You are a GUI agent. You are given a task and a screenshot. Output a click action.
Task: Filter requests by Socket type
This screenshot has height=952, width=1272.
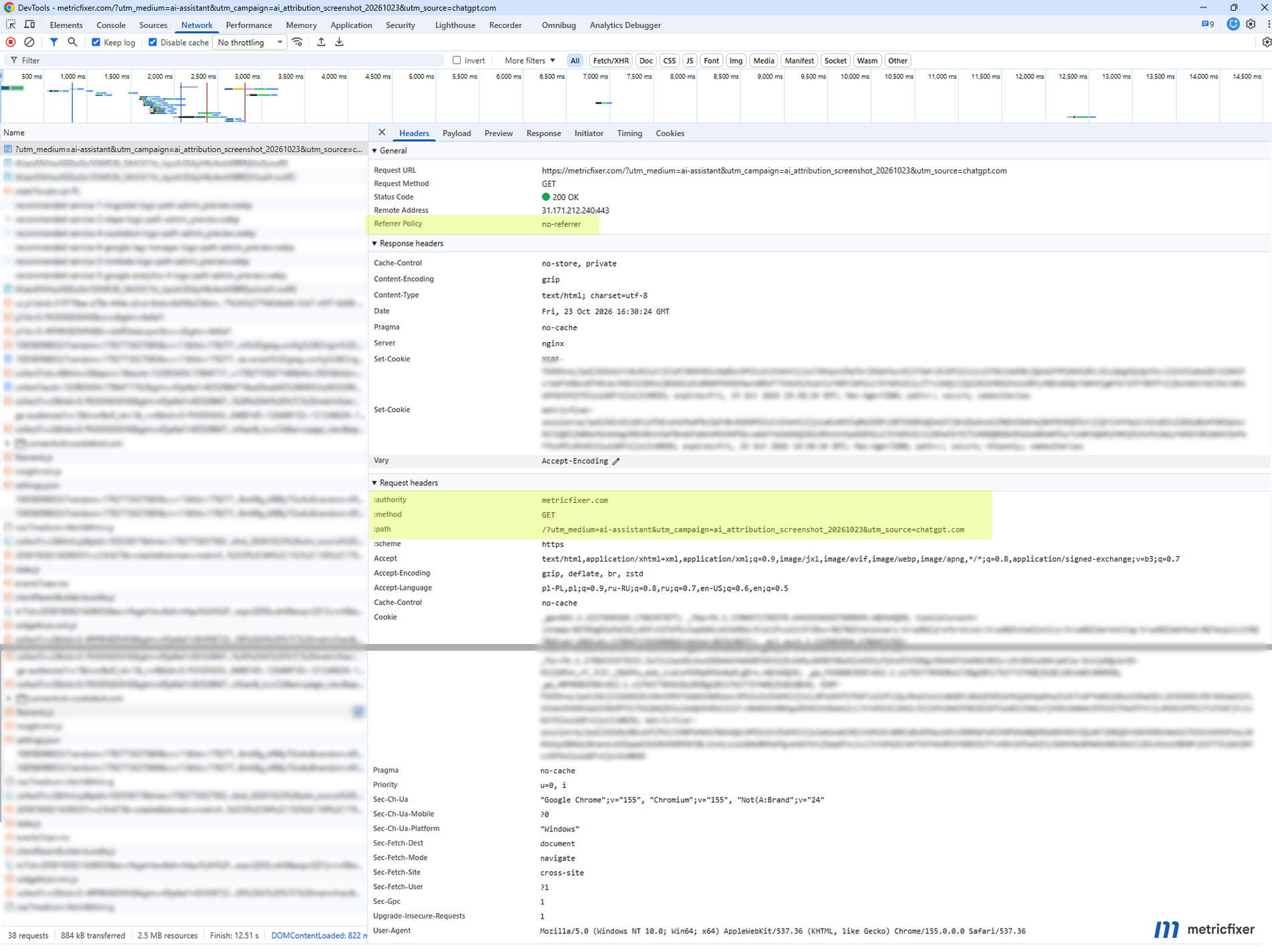pyautogui.click(x=835, y=60)
